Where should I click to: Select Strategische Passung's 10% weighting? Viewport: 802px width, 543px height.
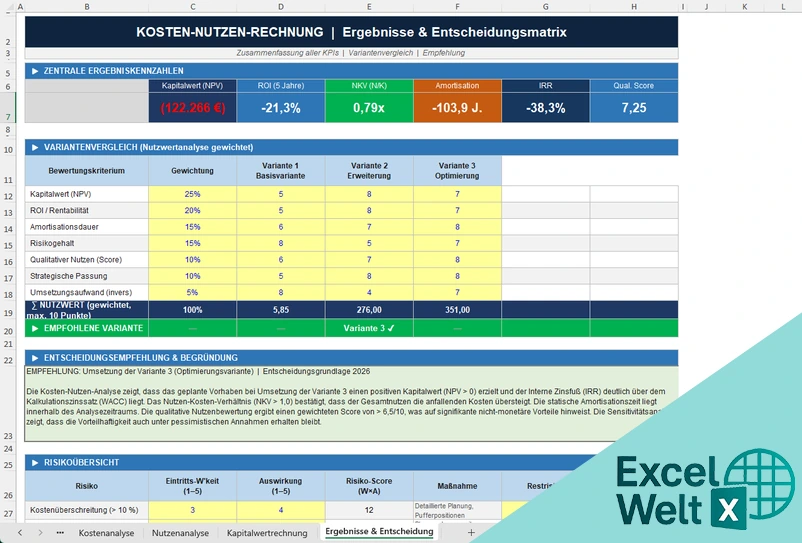193,276
